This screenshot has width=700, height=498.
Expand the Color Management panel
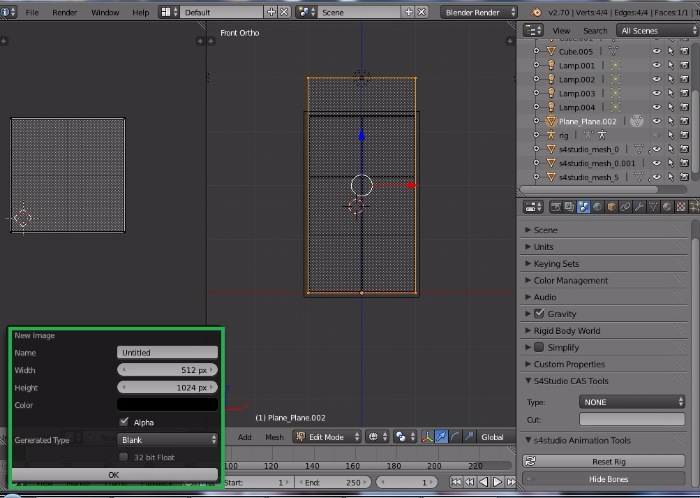571,281
